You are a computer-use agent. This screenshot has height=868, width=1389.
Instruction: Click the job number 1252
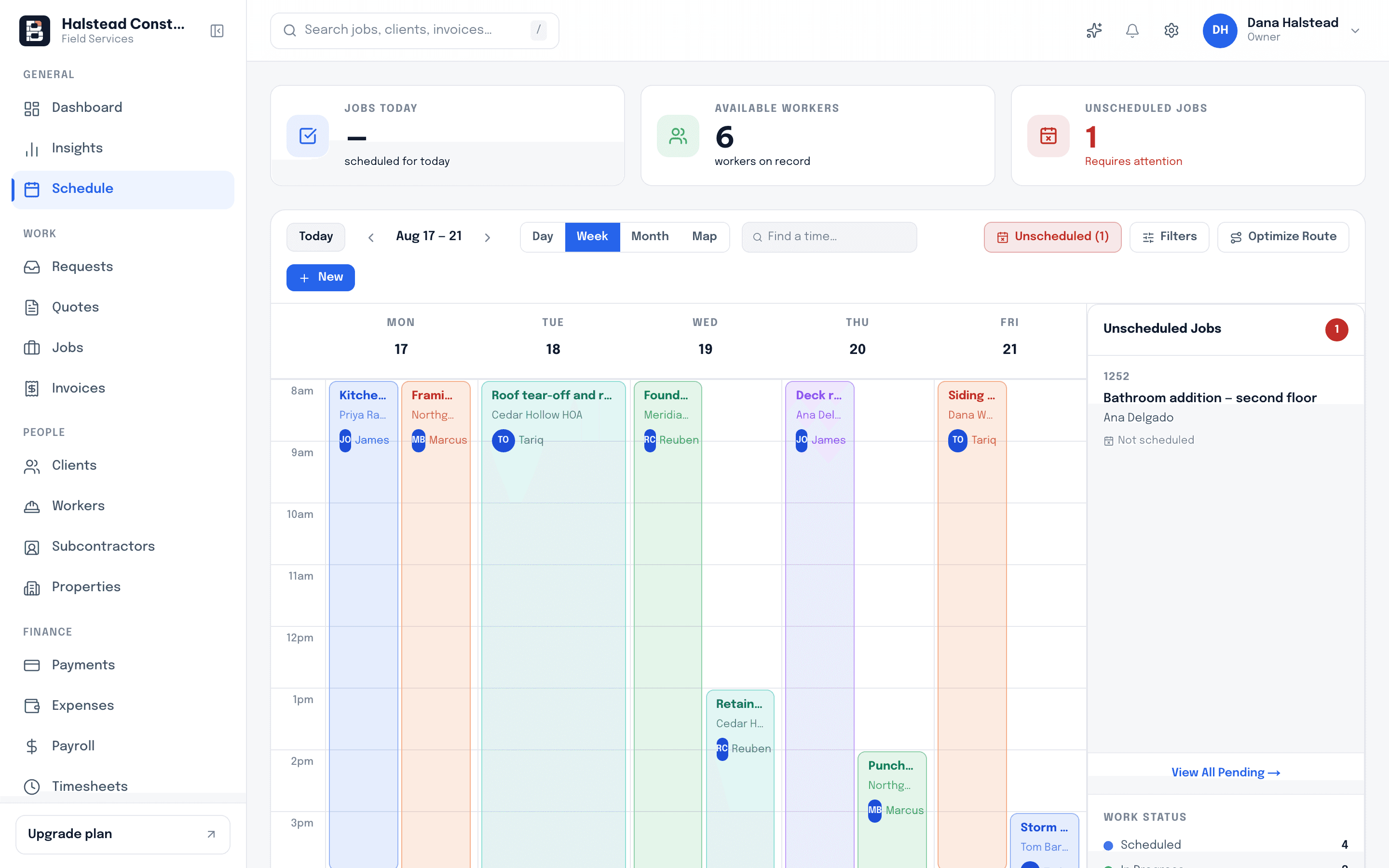(x=1116, y=377)
